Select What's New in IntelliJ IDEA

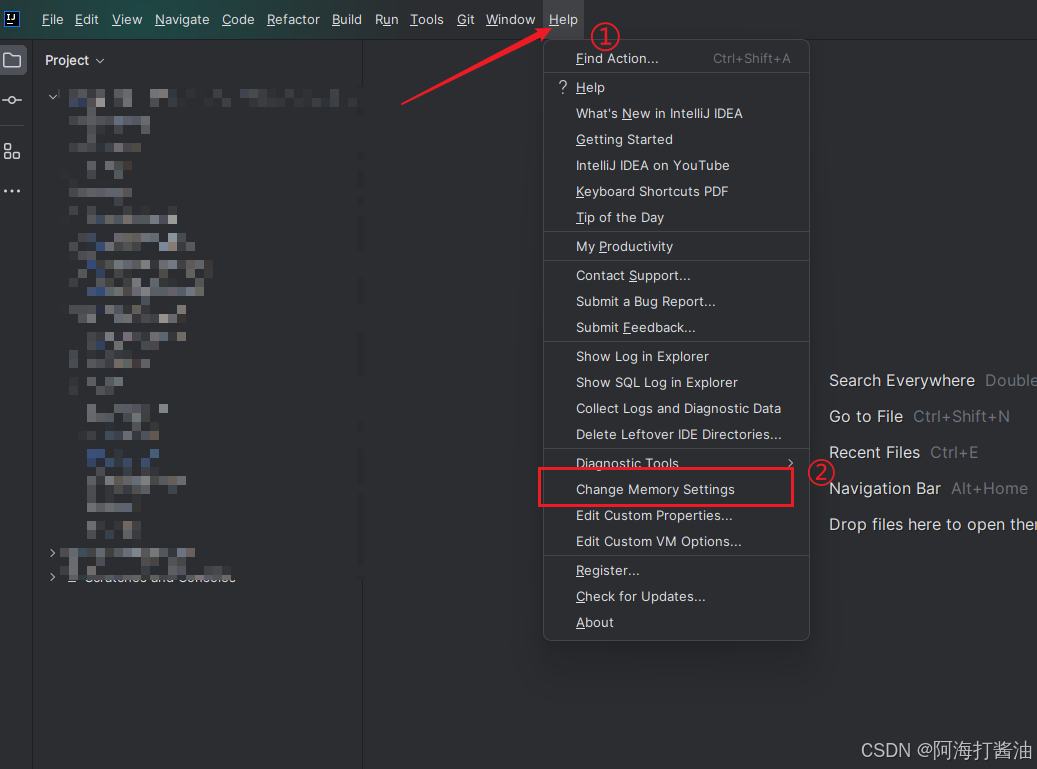(676, 114)
